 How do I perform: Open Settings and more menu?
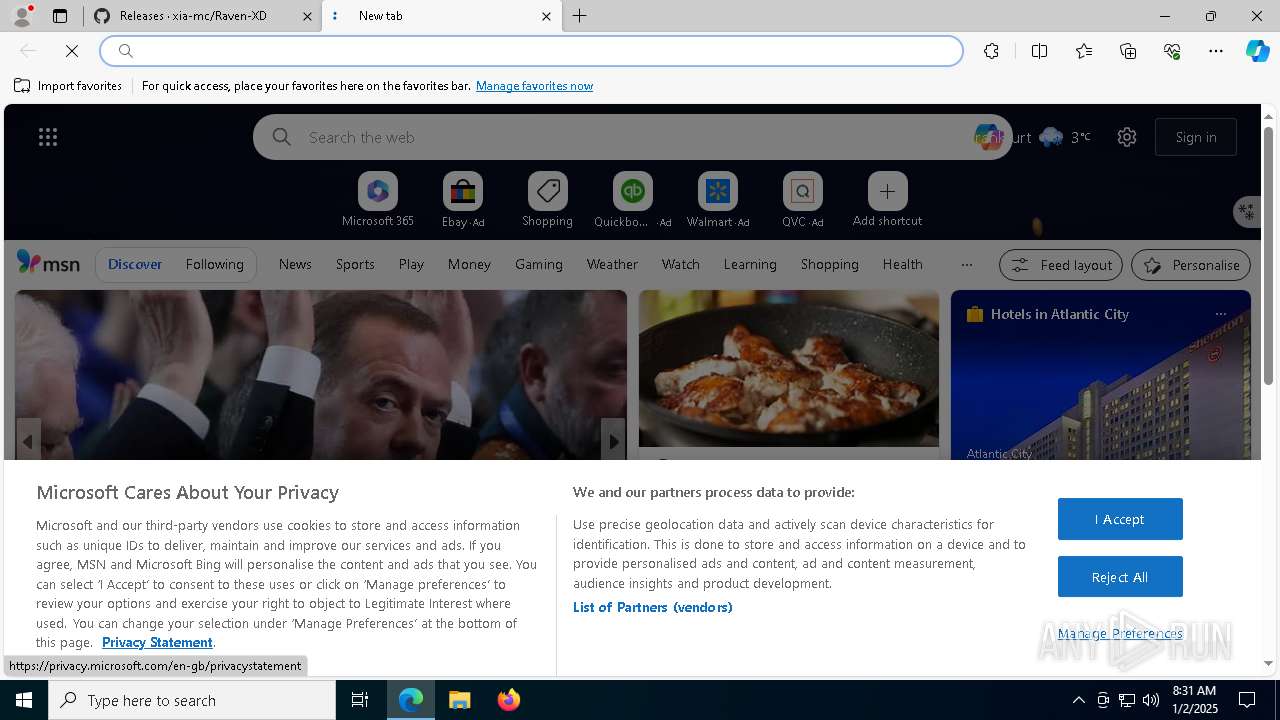click(1216, 51)
